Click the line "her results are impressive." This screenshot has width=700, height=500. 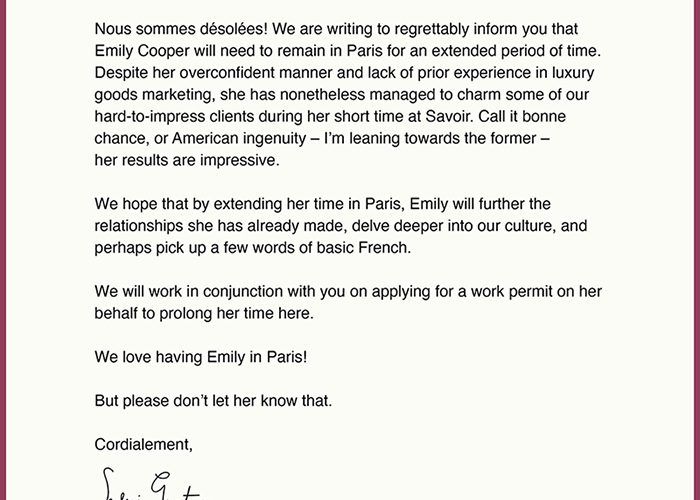coord(187,160)
